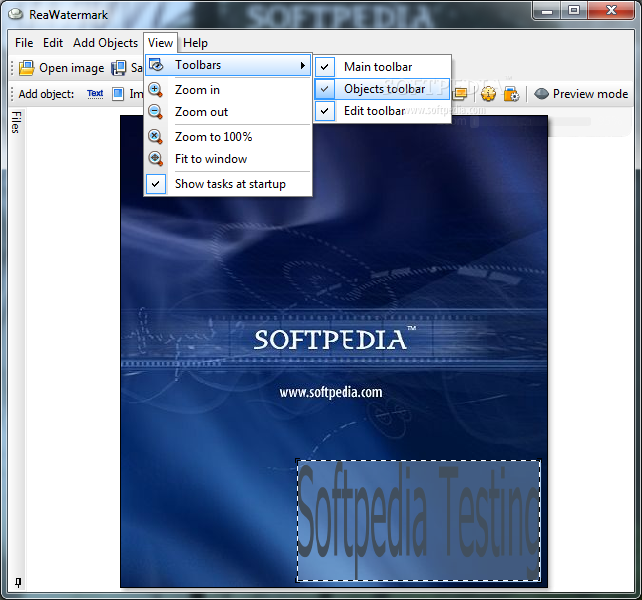Click the Text object icon in Add object bar

95,94
